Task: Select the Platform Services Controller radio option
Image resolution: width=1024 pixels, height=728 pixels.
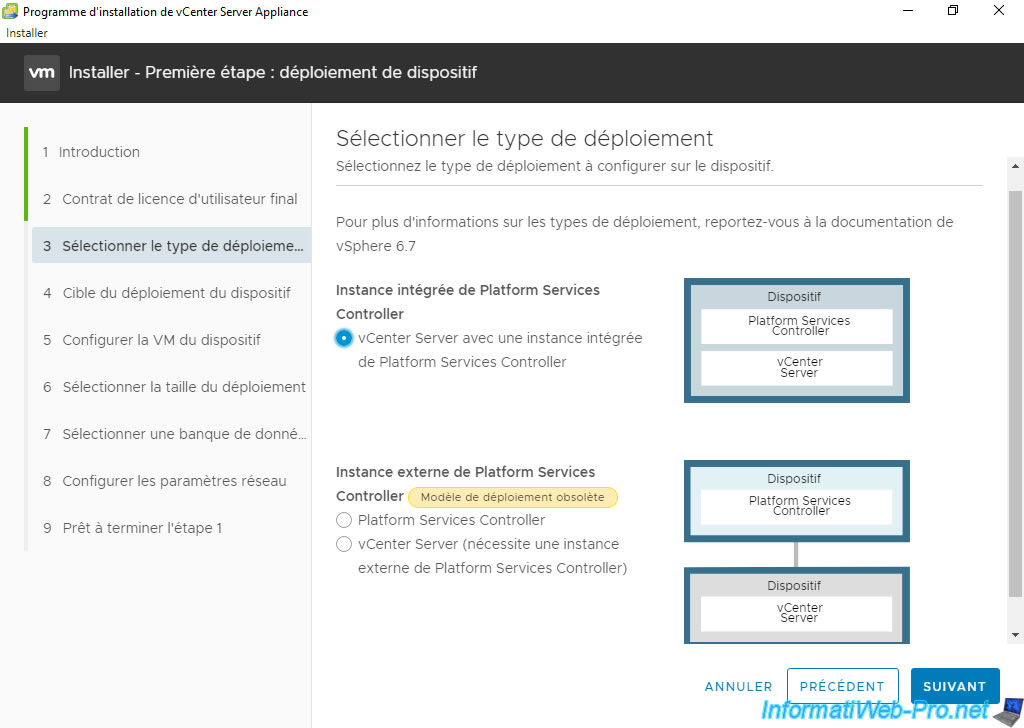Action: [x=344, y=520]
